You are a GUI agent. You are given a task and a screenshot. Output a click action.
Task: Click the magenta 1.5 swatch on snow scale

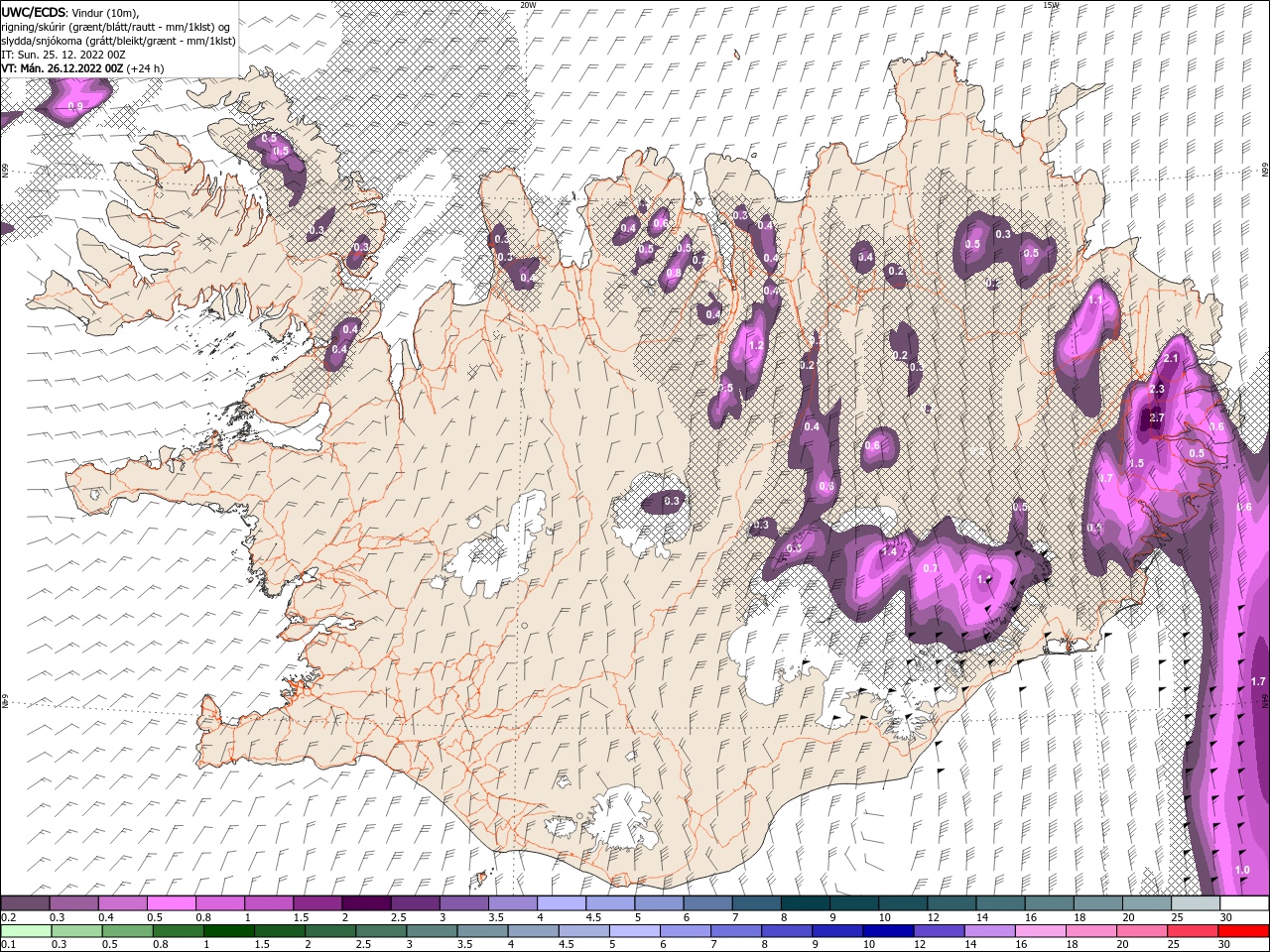(317, 903)
